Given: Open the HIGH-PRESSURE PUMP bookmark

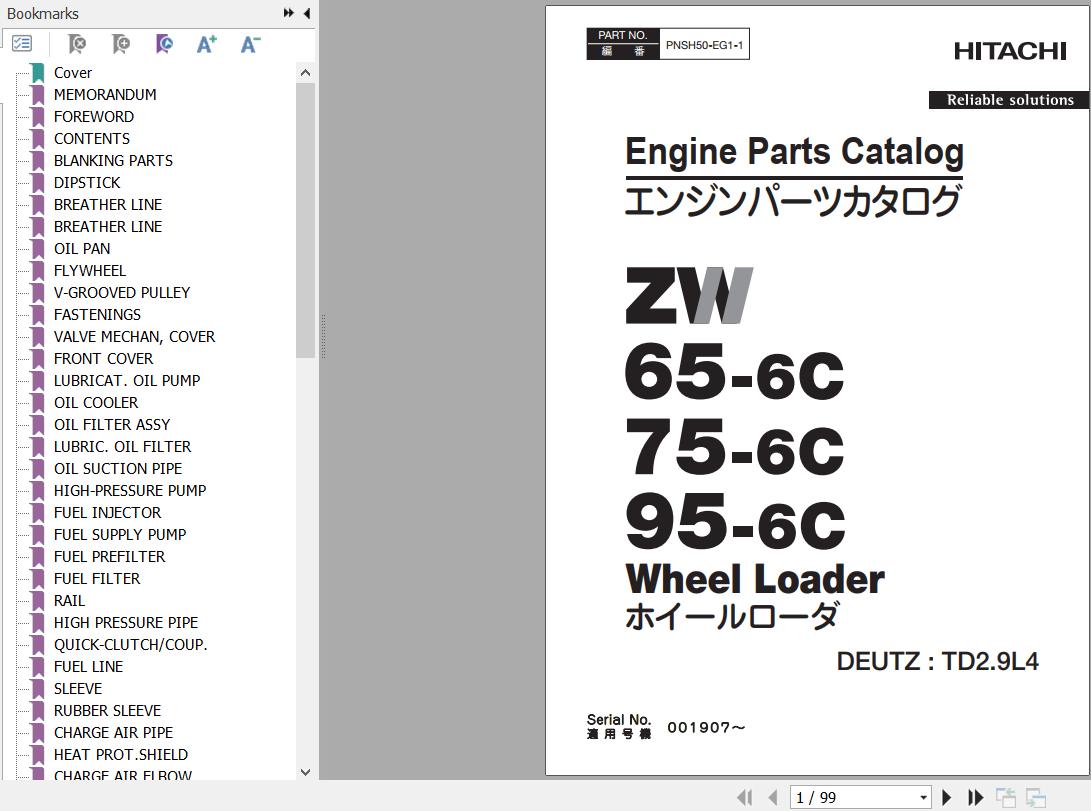Looking at the screenshot, I should pyautogui.click(x=130, y=490).
